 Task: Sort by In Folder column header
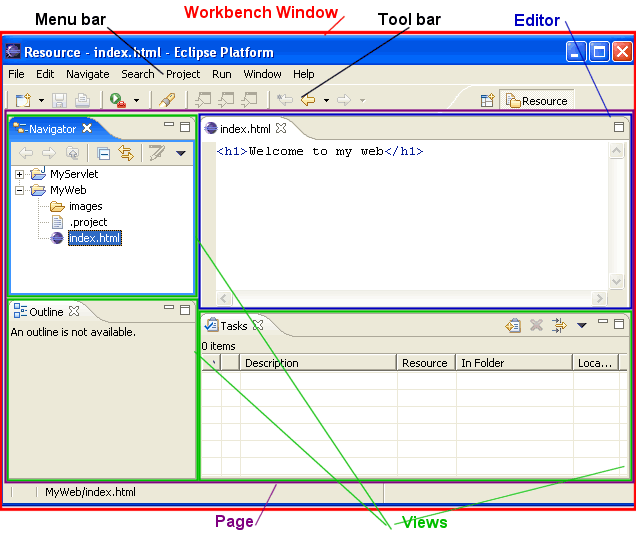pos(514,363)
